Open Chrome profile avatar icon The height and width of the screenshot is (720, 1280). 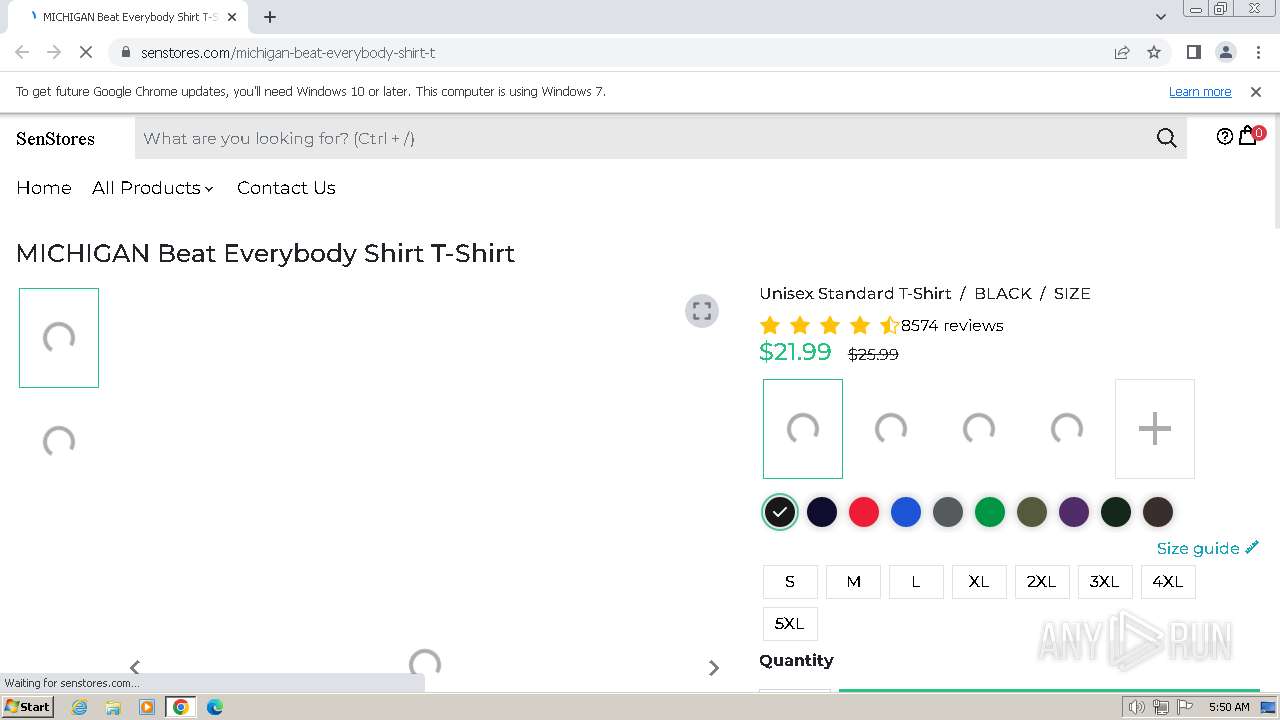1226,52
